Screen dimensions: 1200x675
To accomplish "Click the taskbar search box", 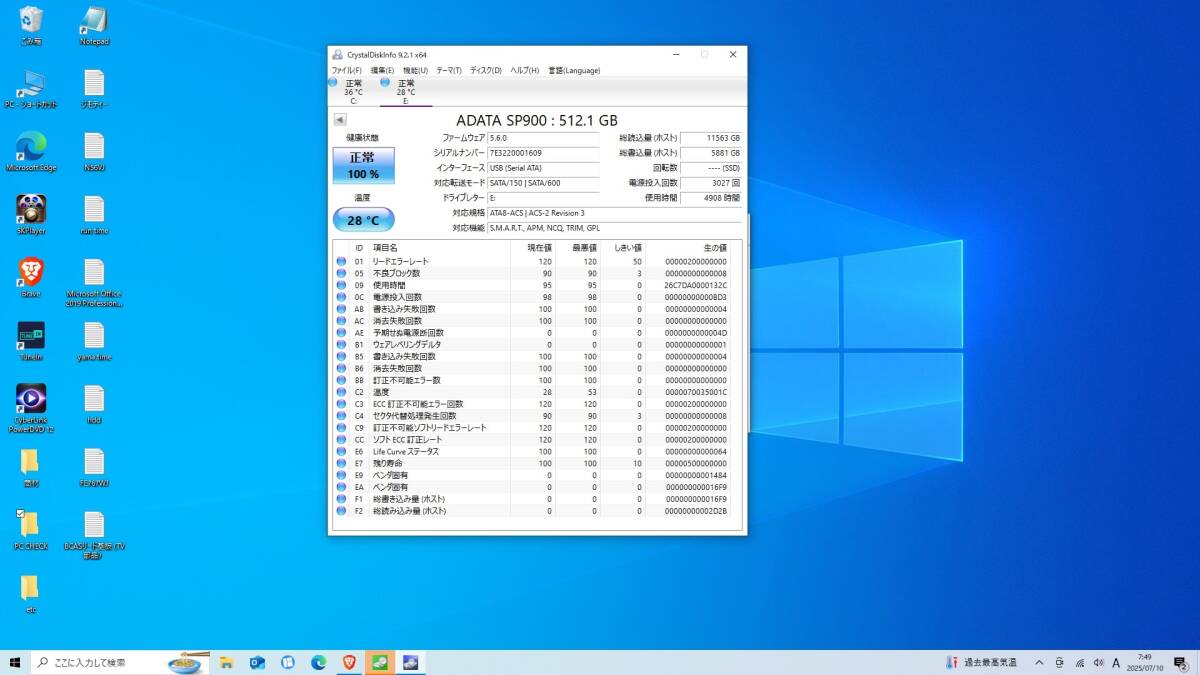I will 121,662.
